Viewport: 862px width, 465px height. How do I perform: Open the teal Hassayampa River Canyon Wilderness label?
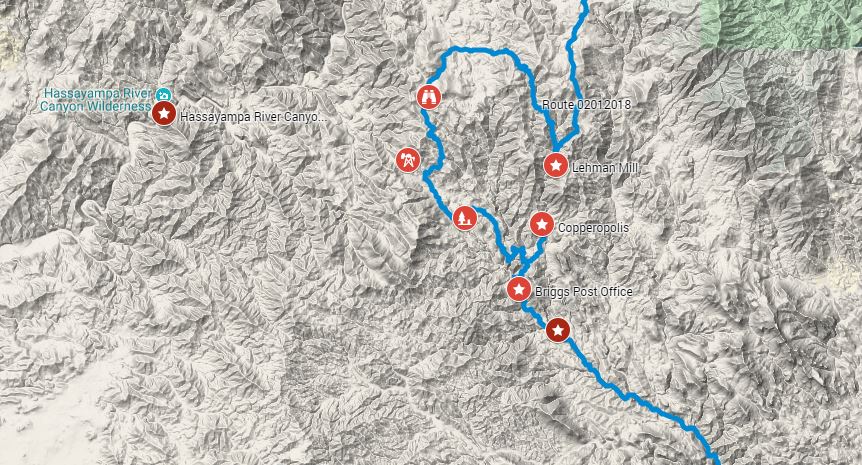point(97,99)
